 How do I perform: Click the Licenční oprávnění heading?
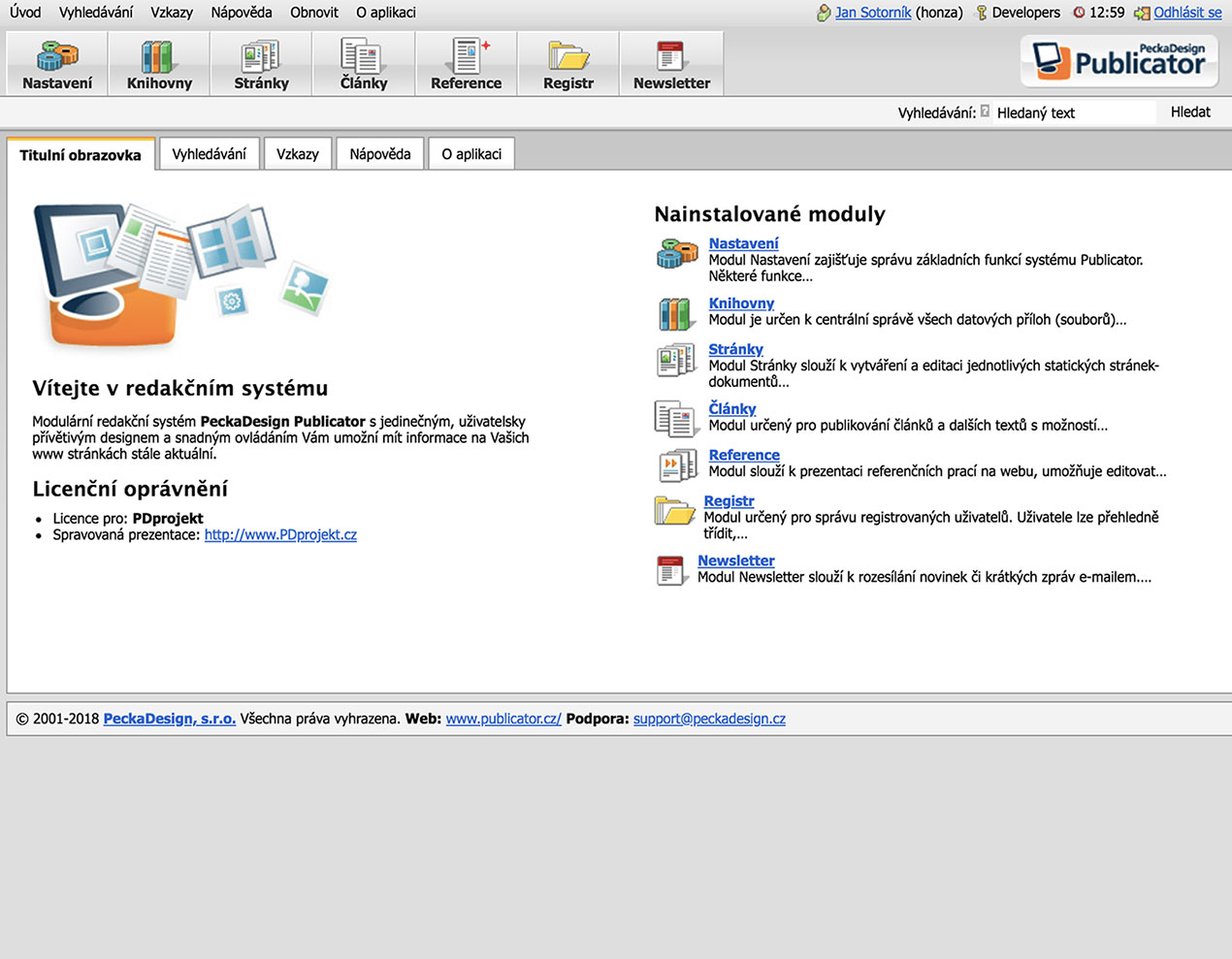(130, 489)
